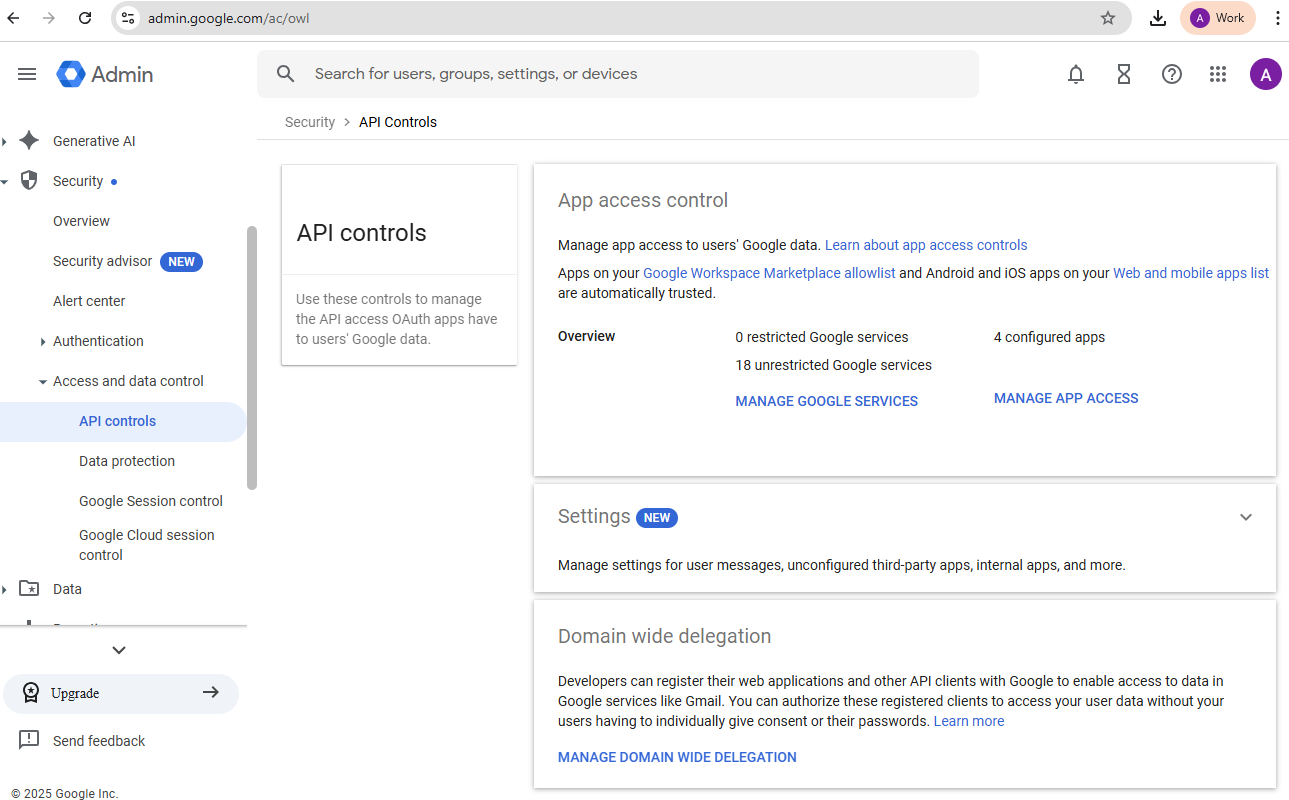Click Security breadcrumb link
Image resolution: width=1289 pixels, height=800 pixels.
[310, 122]
